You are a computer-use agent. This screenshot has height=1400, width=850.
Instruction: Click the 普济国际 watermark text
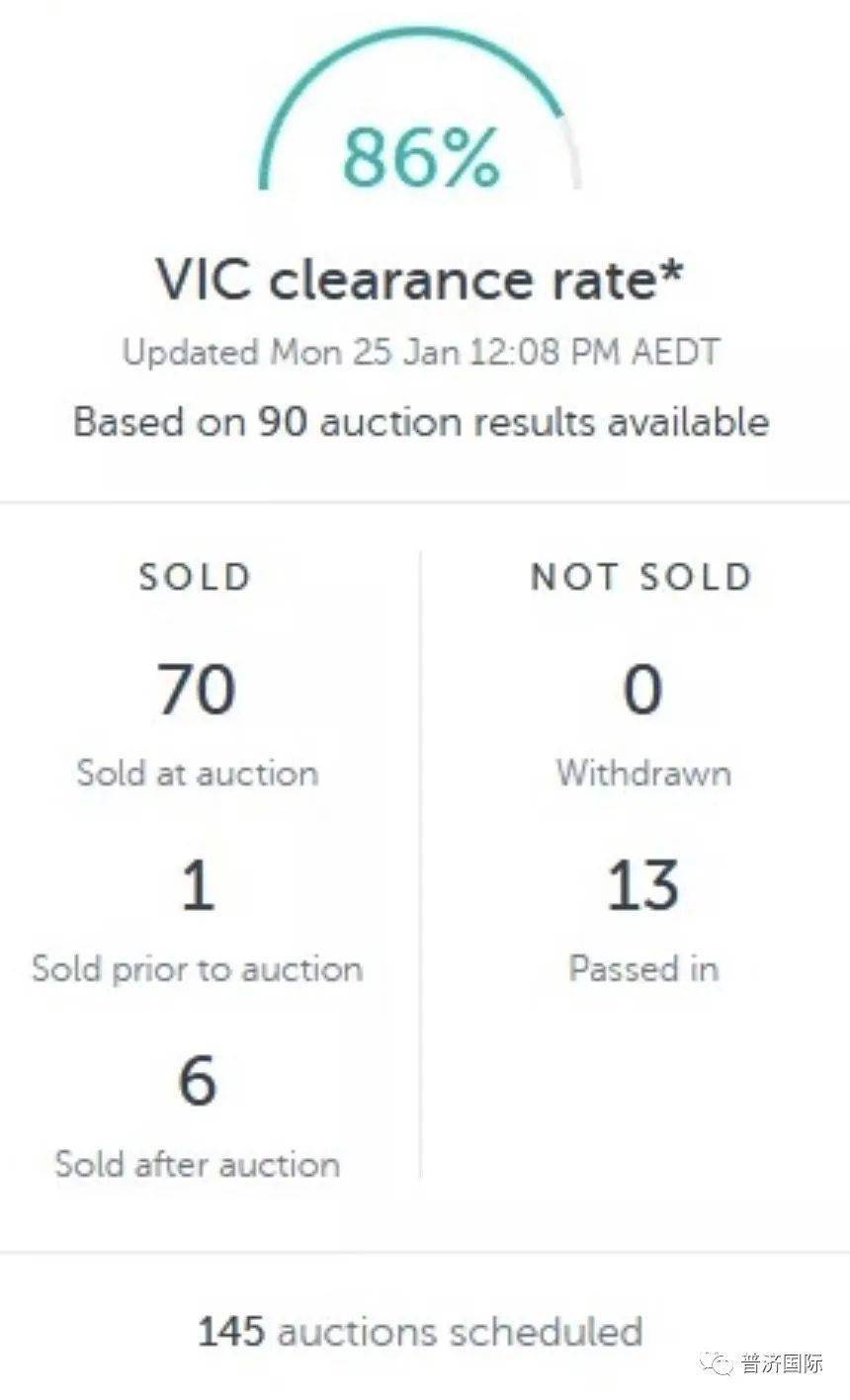(782, 1363)
